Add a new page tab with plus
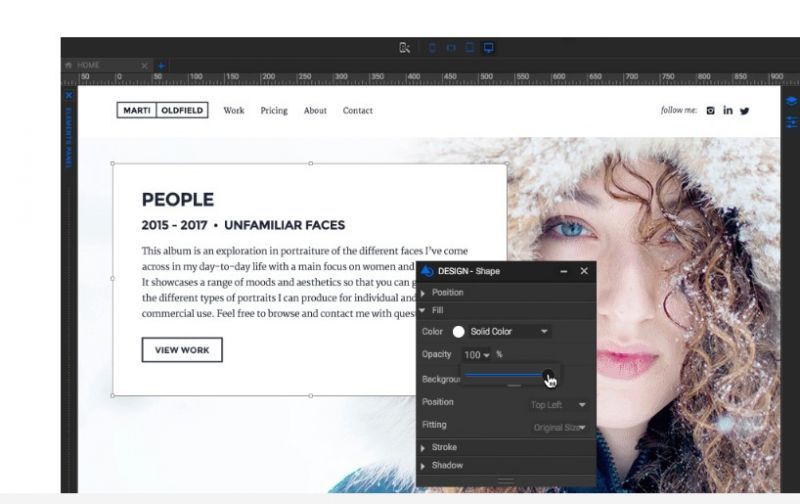Viewport: 800px width, 504px height. pos(161,65)
